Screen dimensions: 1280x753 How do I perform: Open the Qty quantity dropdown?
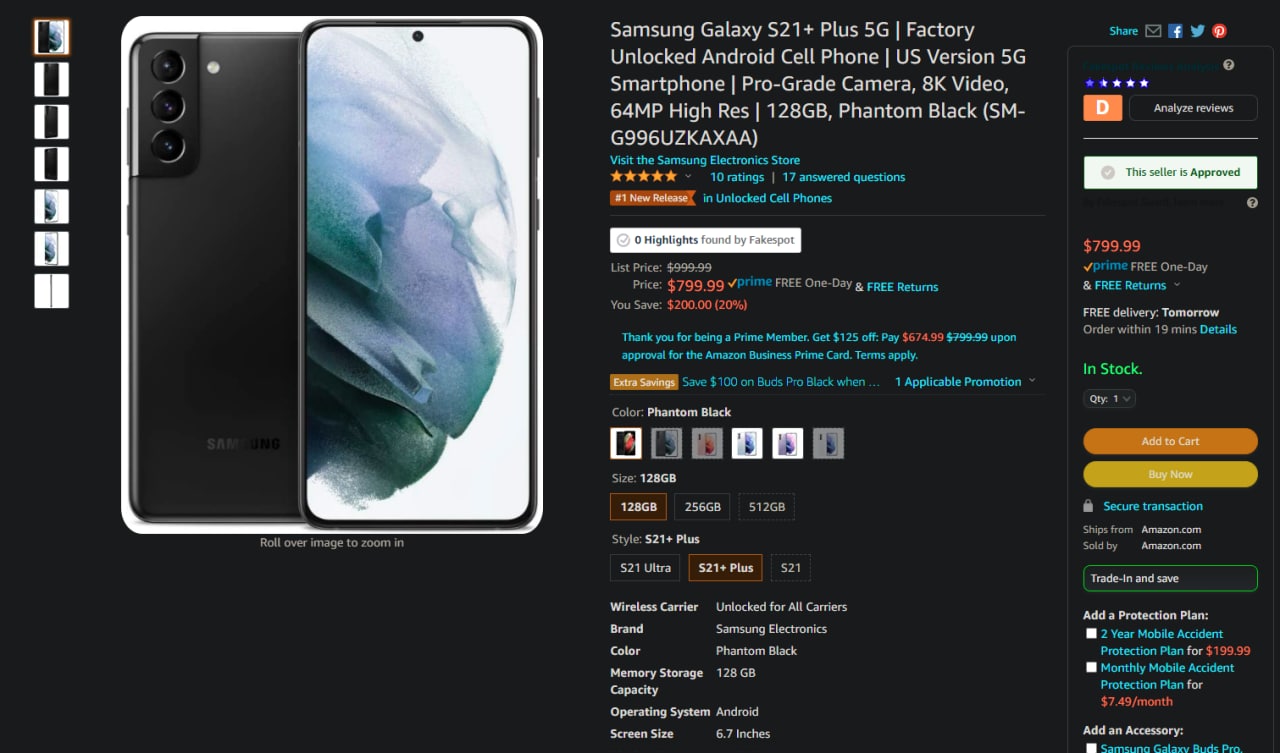(x=1109, y=399)
